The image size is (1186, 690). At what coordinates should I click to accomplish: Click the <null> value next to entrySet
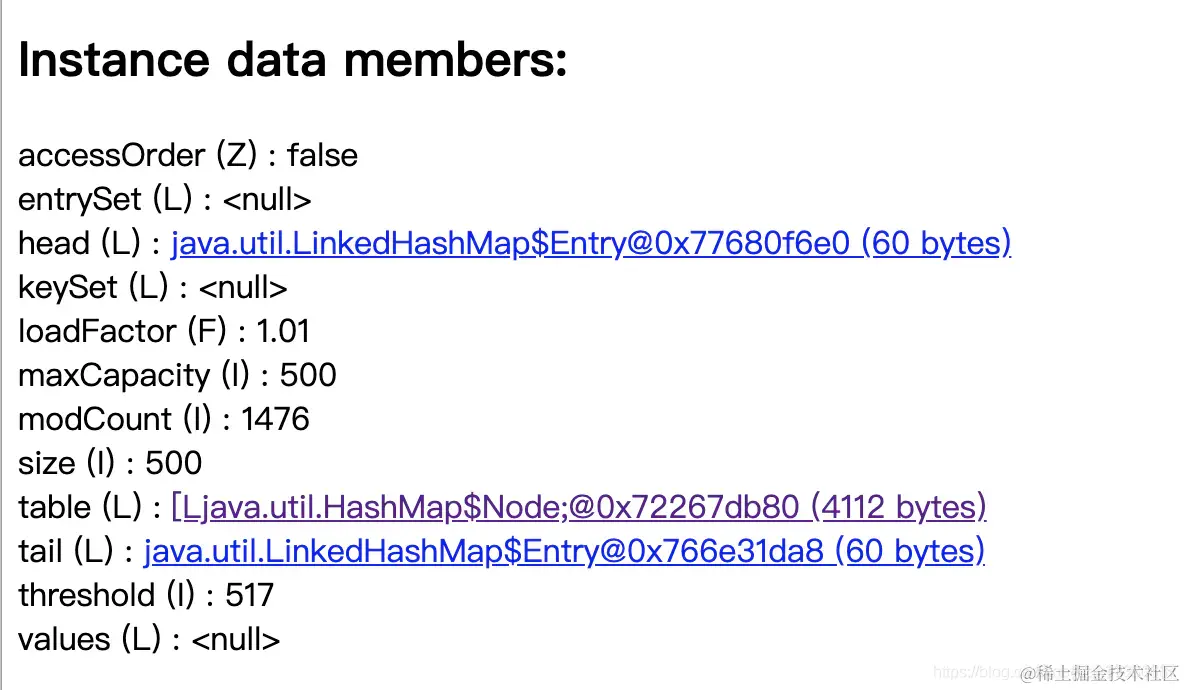(267, 199)
